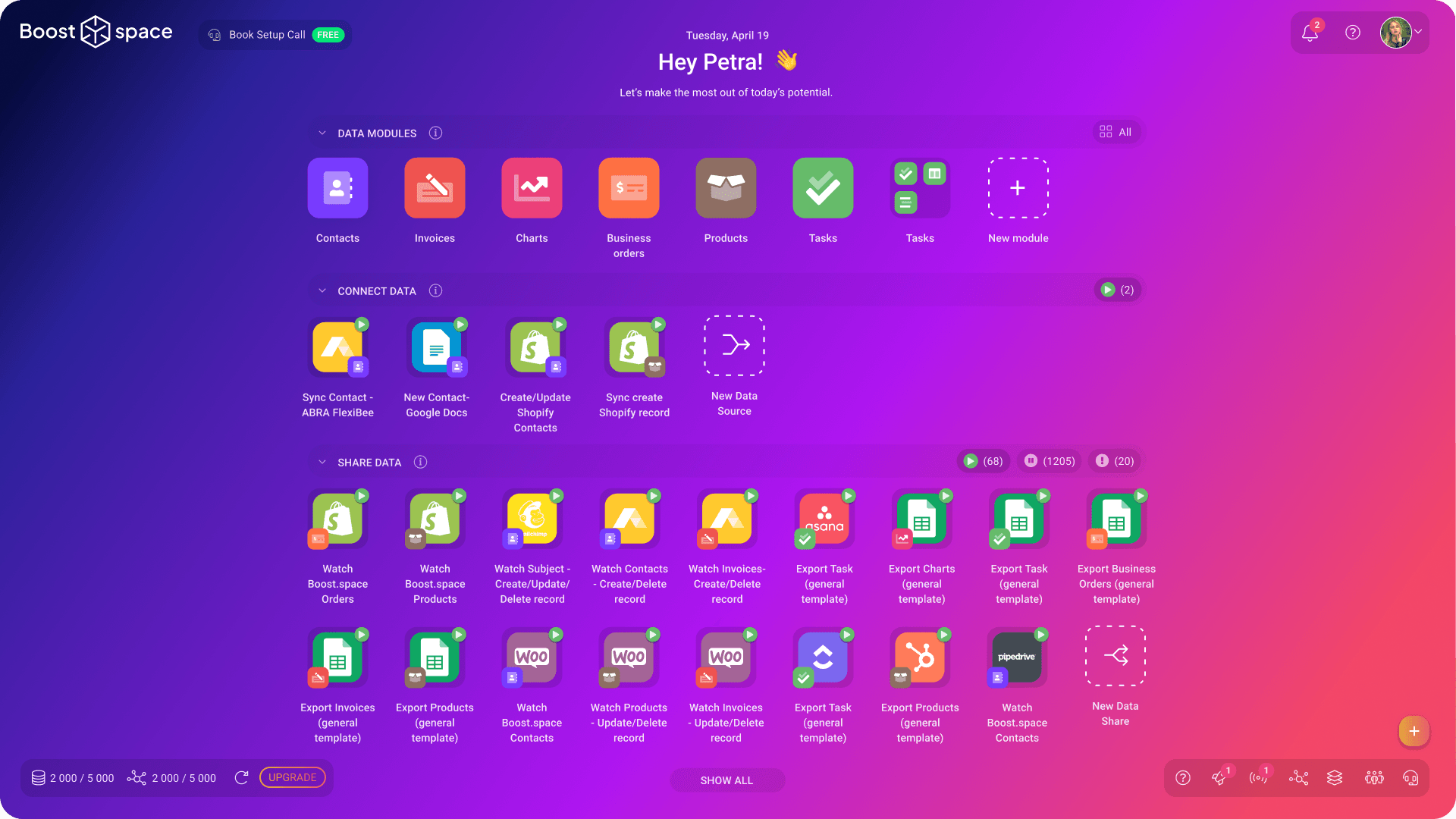Click the Show All button
Image resolution: width=1456 pixels, height=819 pixels.
click(726, 780)
